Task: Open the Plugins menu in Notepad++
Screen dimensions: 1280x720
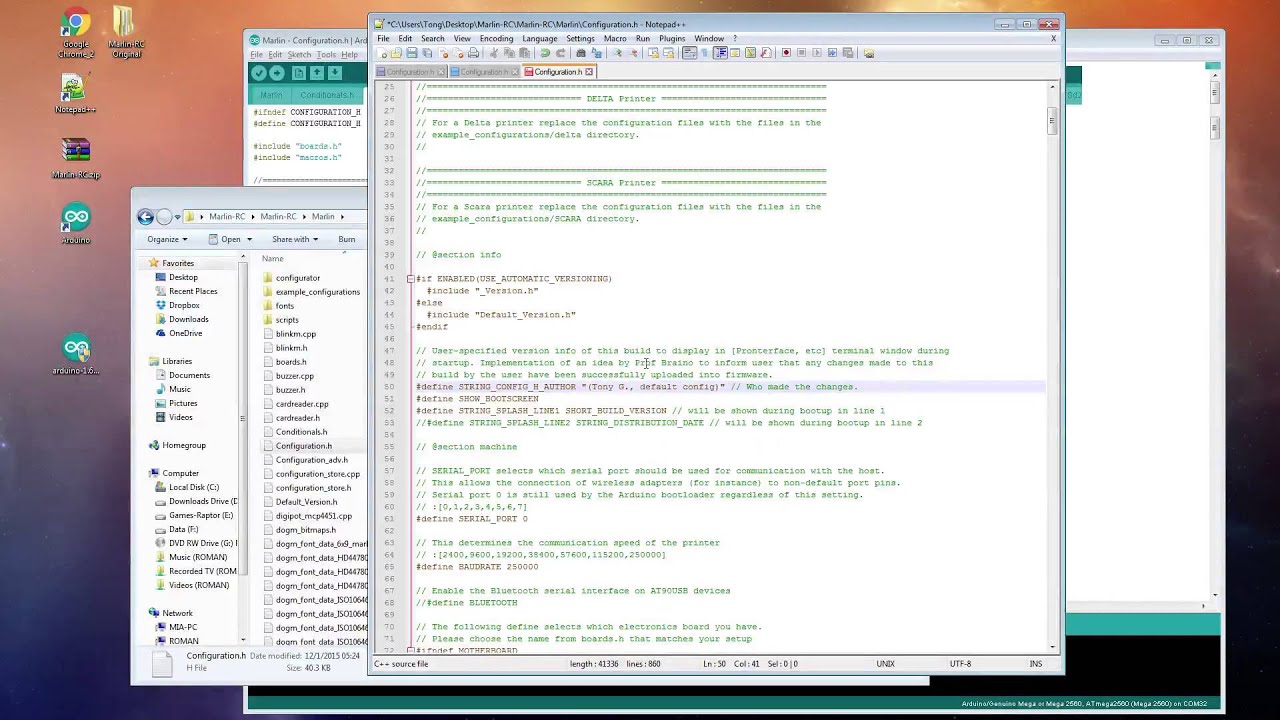Action: tap(672, 39)
